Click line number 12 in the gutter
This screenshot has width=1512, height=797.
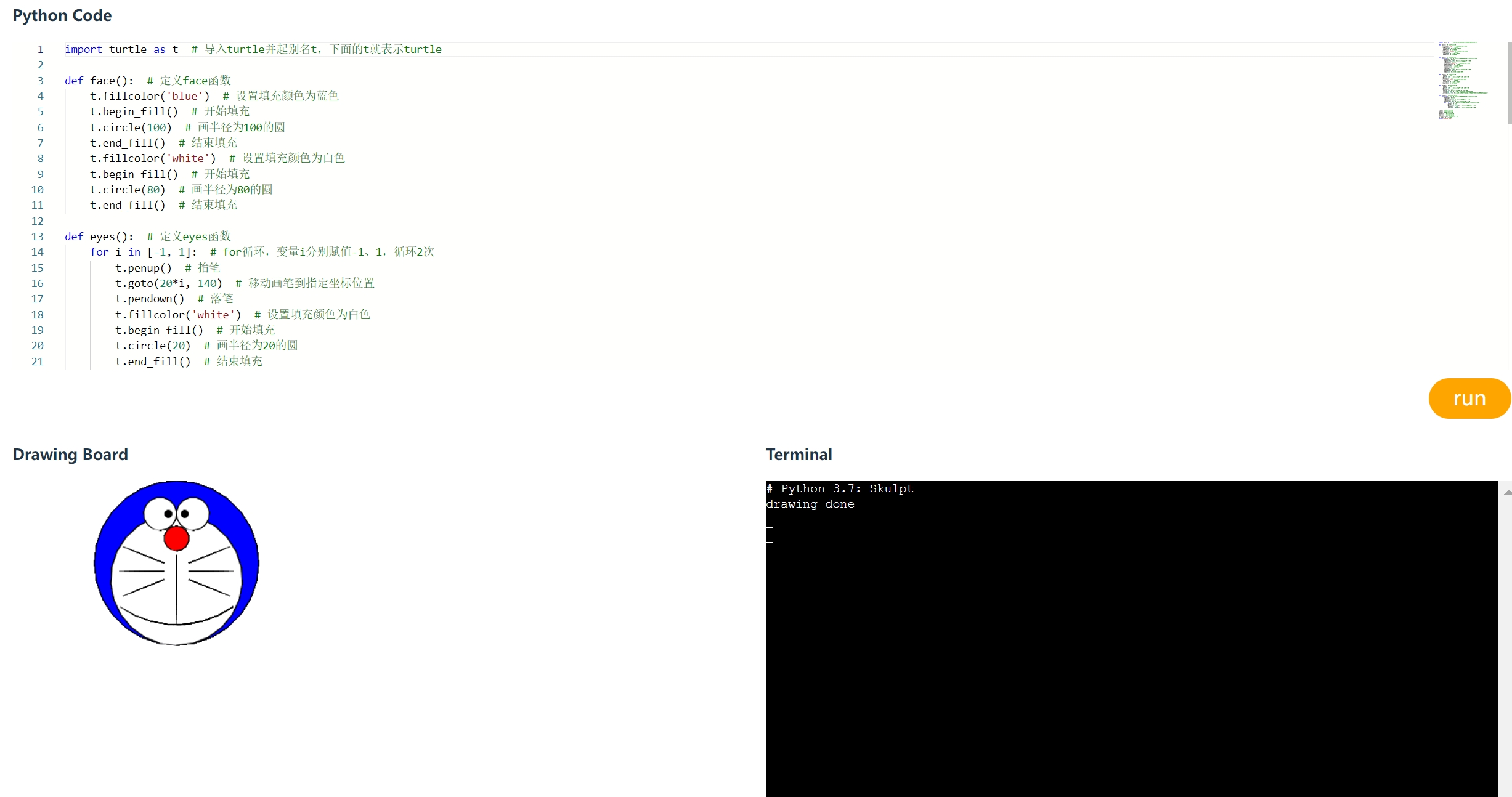point(38,221)
